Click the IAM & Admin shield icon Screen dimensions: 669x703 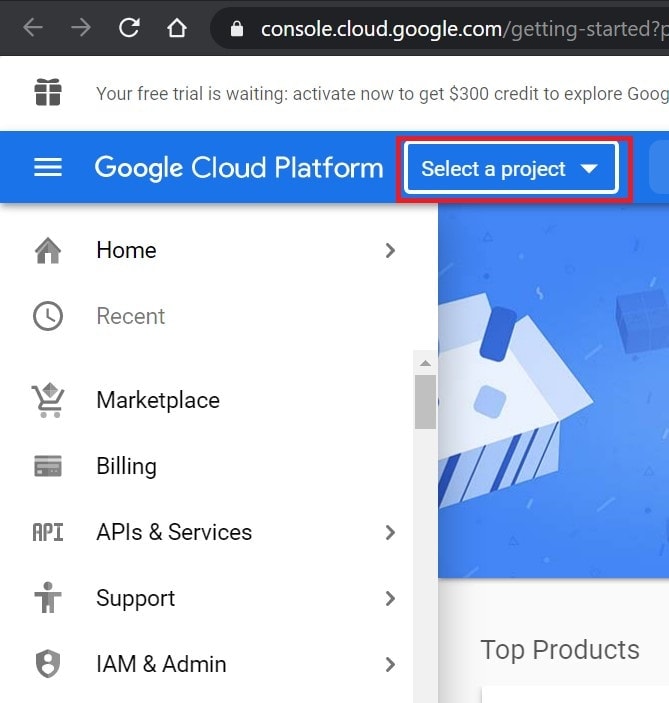click(x=48, y=664)
